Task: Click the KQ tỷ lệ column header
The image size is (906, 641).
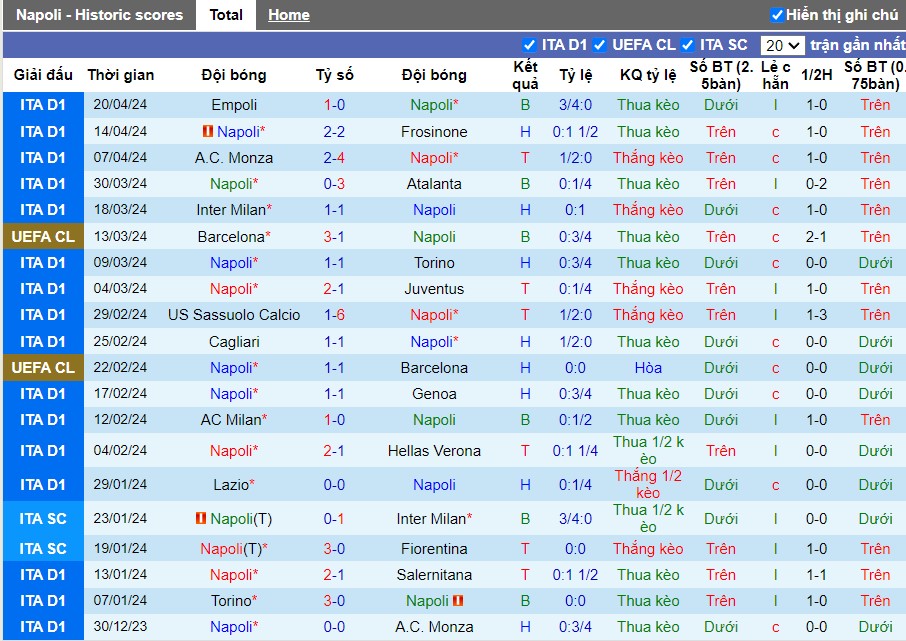Action: tap(648, 75)
